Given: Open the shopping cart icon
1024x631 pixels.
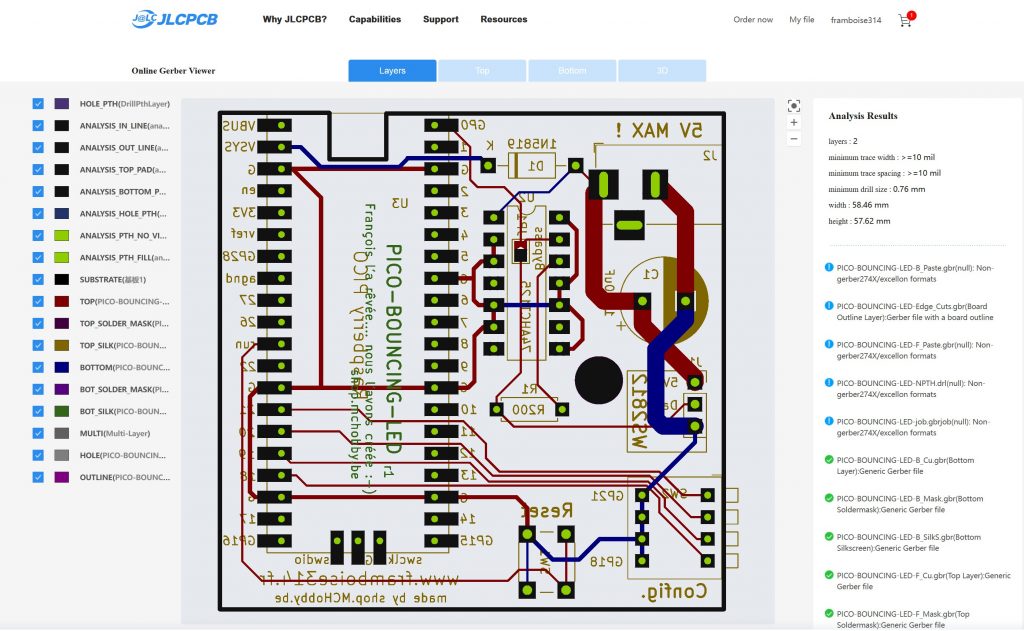Looking at the screenshot, I should pyautogui.click(x=905, y=20).
